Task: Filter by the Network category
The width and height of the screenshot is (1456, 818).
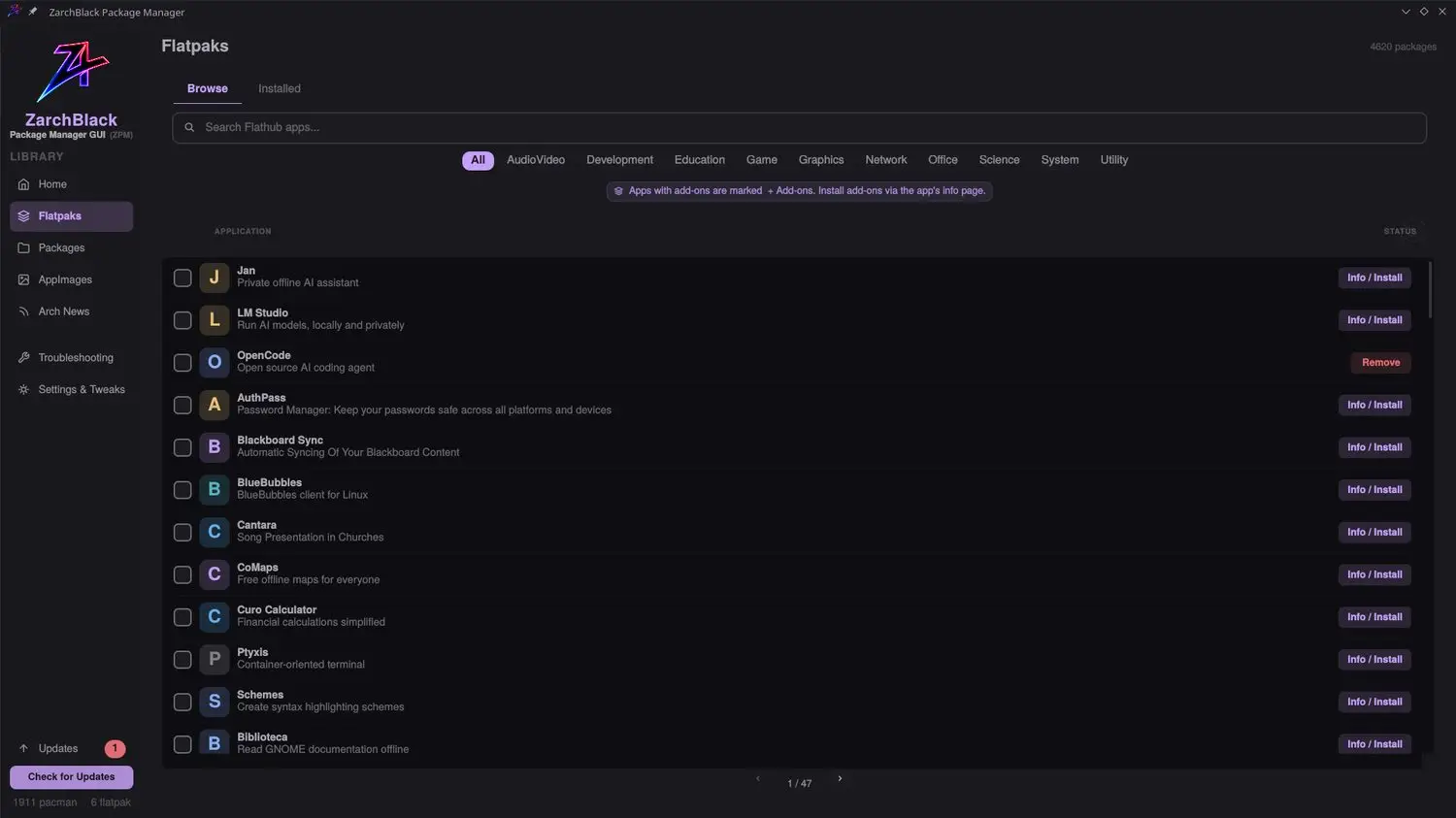Action: tap(886, 160)
